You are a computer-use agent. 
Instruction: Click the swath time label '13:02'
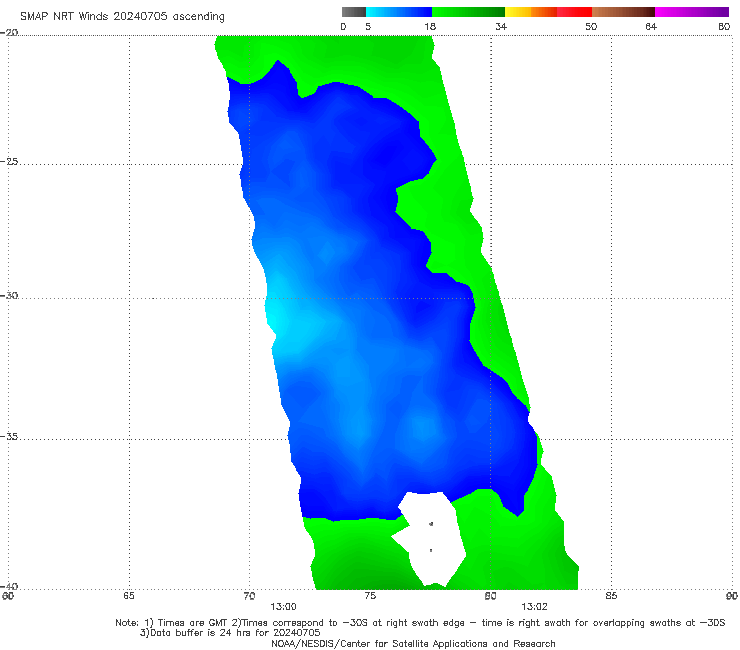tap(534, 607)
